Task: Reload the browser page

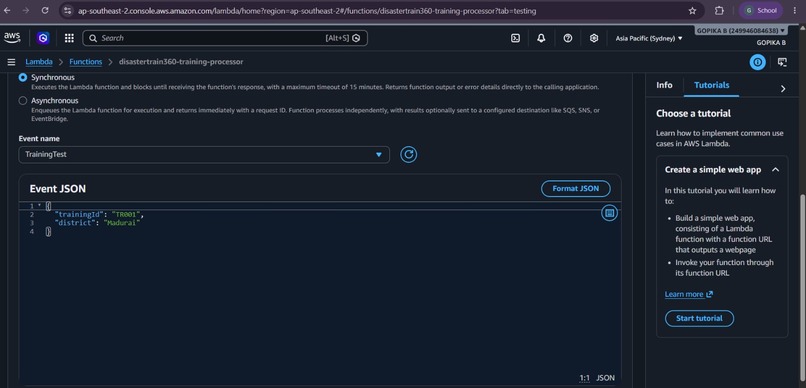Action: tap(45, 10)
